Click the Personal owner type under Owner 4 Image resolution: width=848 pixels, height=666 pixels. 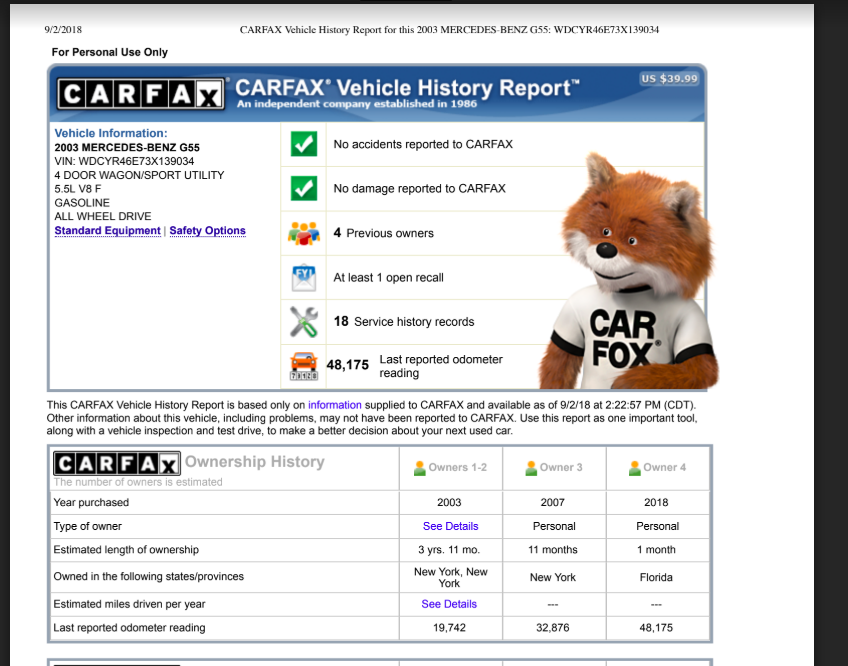pos(658,526)
